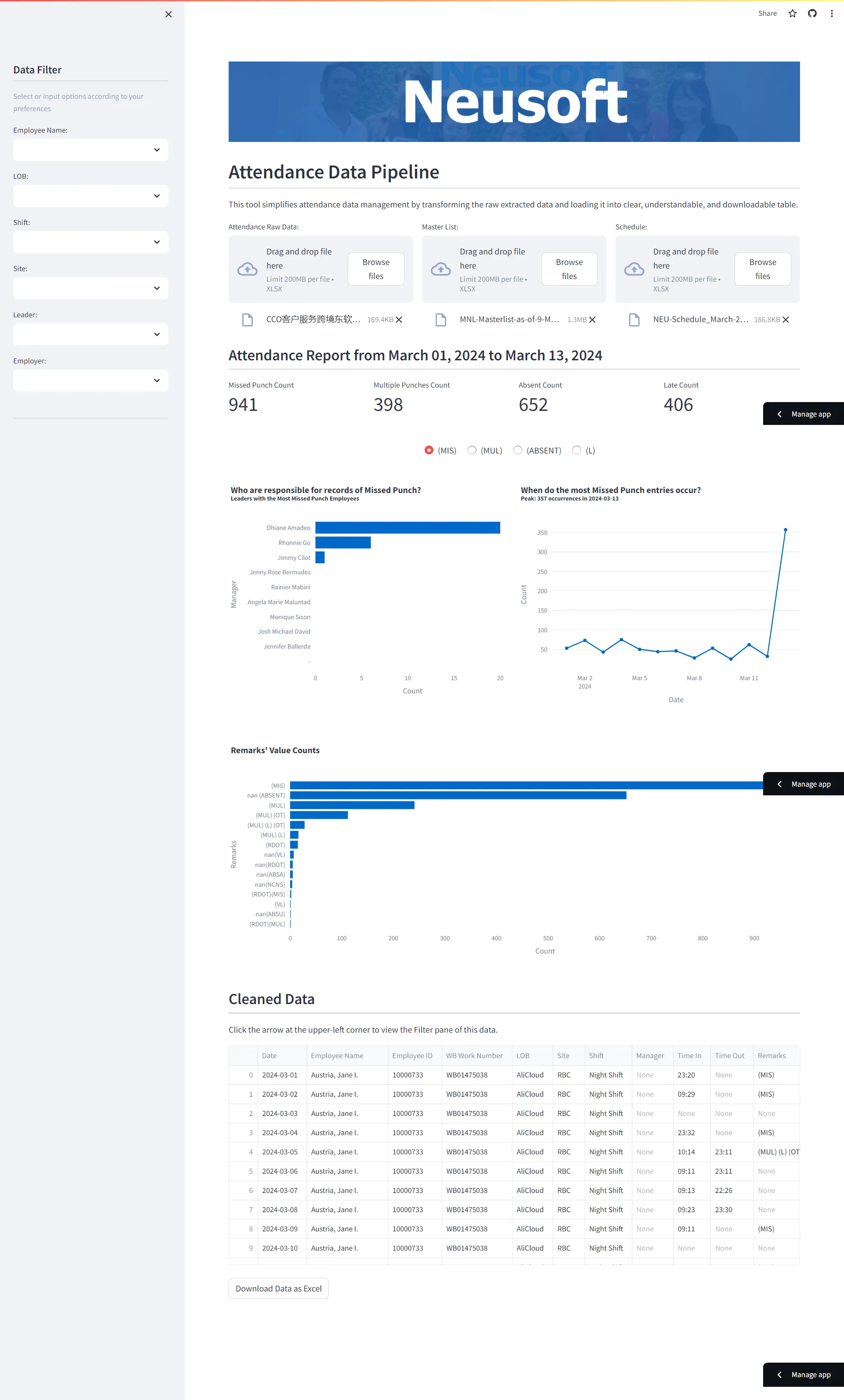
Task: Click the Attendance Raw Data upload cloud icon
Action: tap(247, 269)
